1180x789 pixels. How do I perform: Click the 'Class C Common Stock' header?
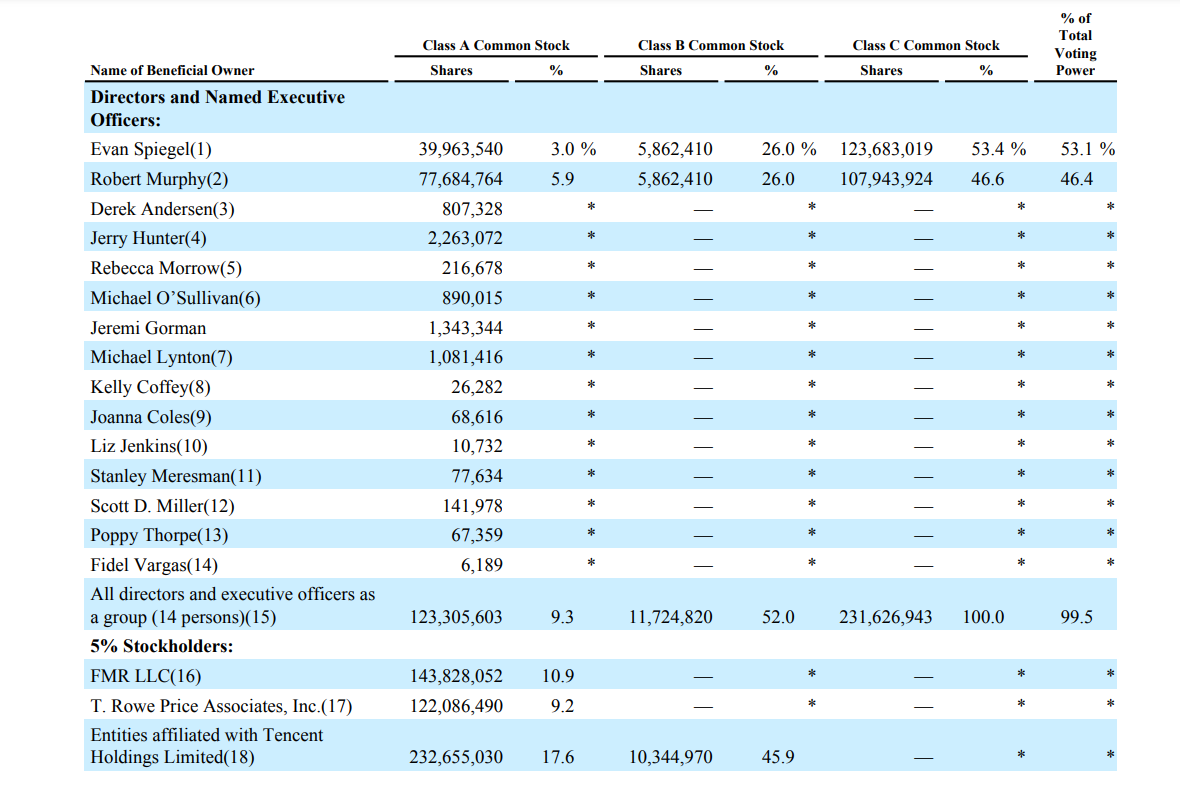click(926, 45)
